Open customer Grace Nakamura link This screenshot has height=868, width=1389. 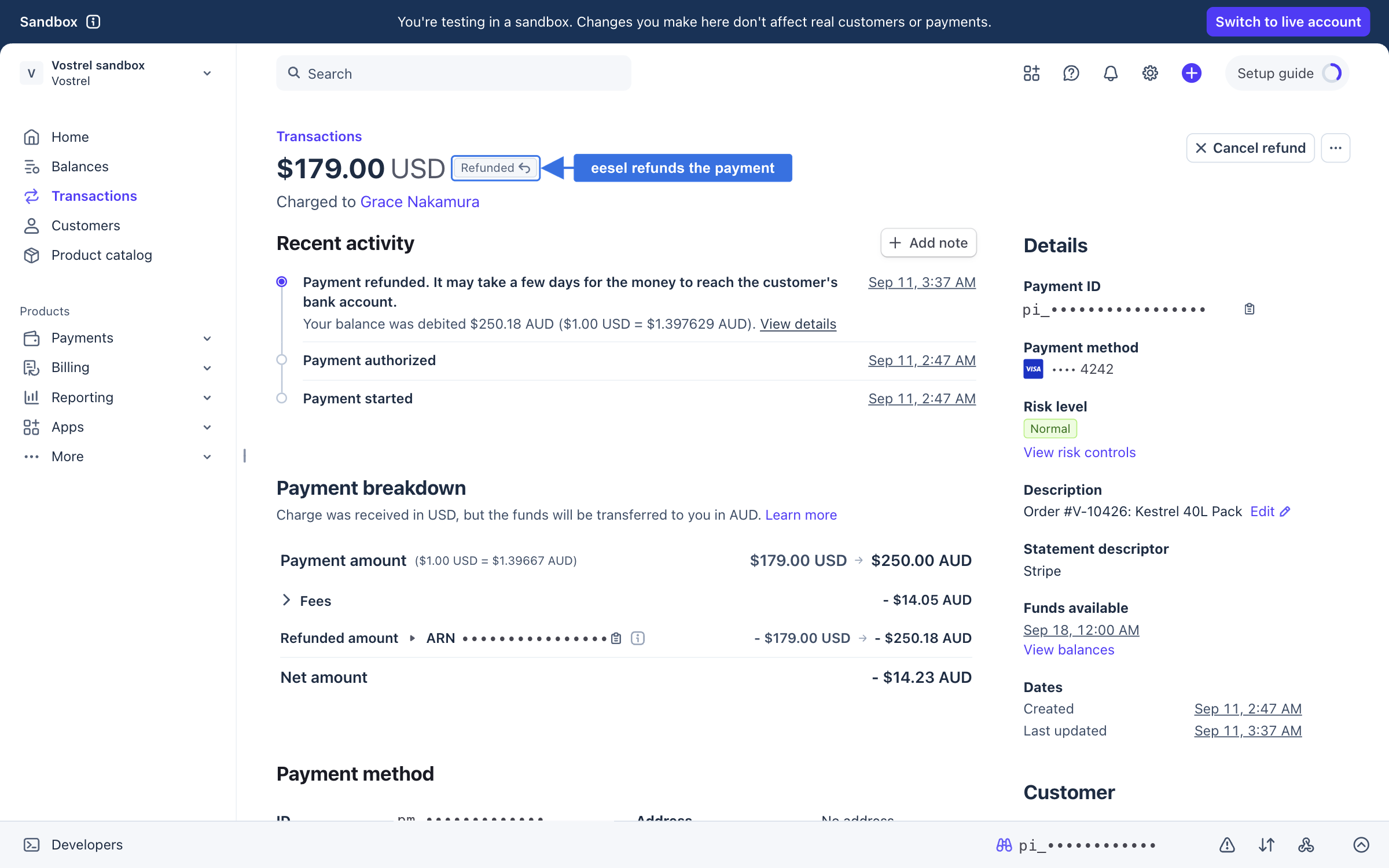click(x=420, y=202)
